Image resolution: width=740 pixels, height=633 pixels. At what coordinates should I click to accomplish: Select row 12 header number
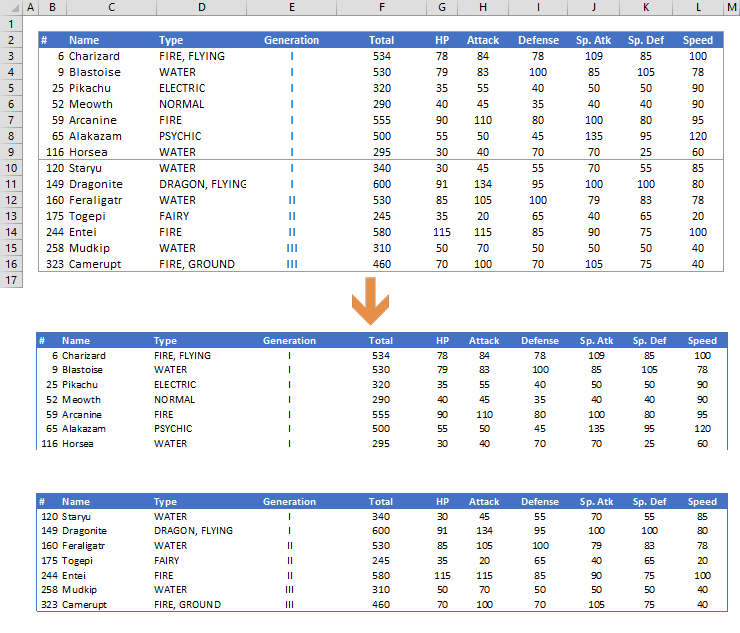tap(11, 200)
